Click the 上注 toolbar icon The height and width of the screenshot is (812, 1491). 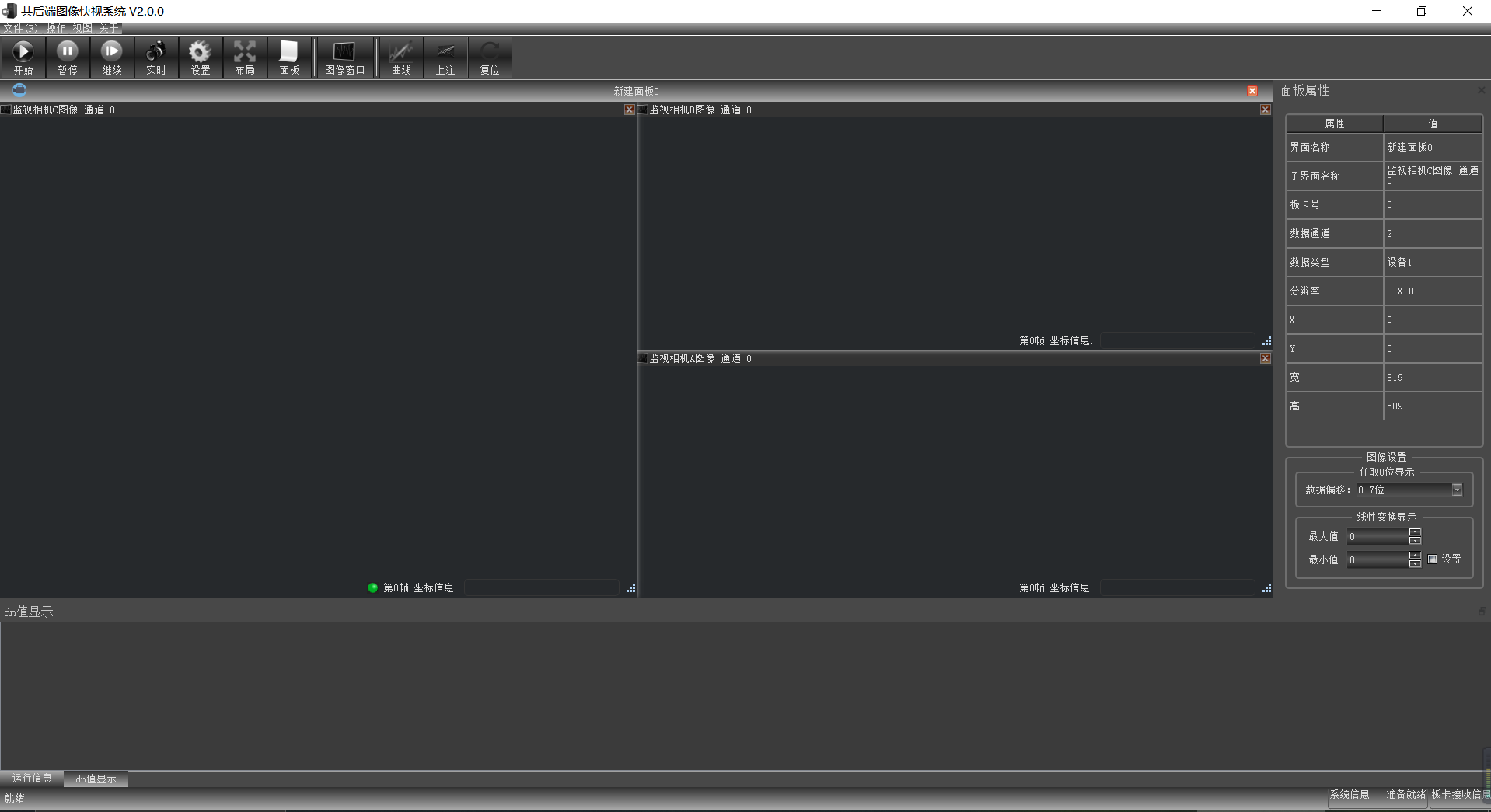(x=445, y=58)
